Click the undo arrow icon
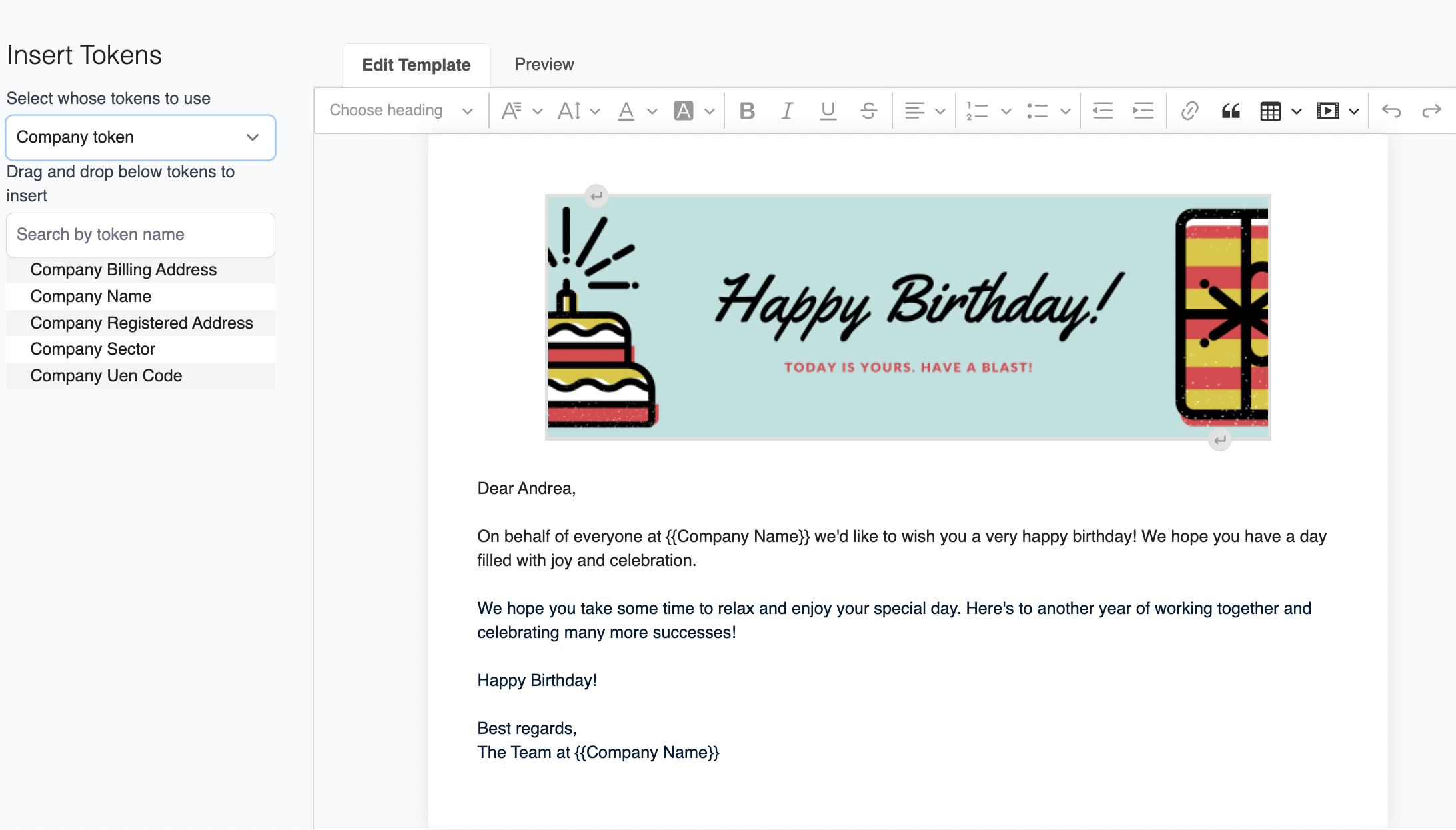The height and width of the screenshot is (830, 1456). pyautogui.click(x=1391, y=111)
